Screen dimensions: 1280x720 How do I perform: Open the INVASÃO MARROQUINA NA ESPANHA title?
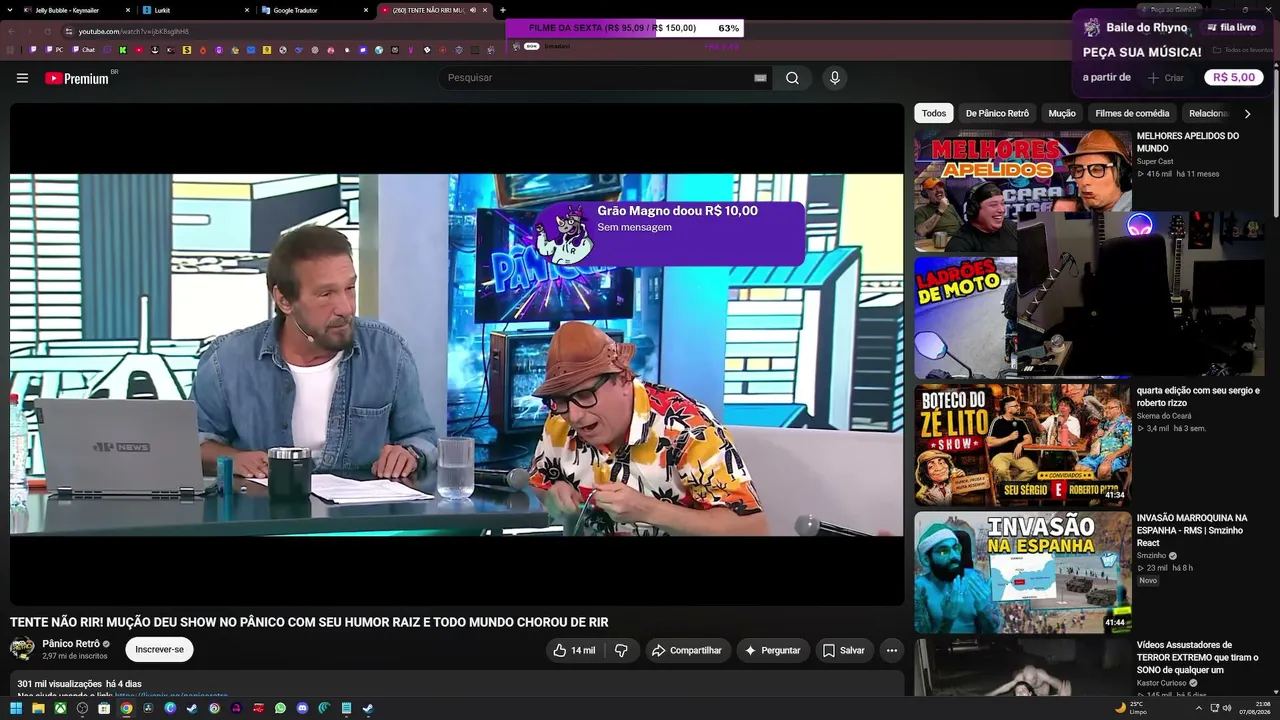[x=1192, y=530]
